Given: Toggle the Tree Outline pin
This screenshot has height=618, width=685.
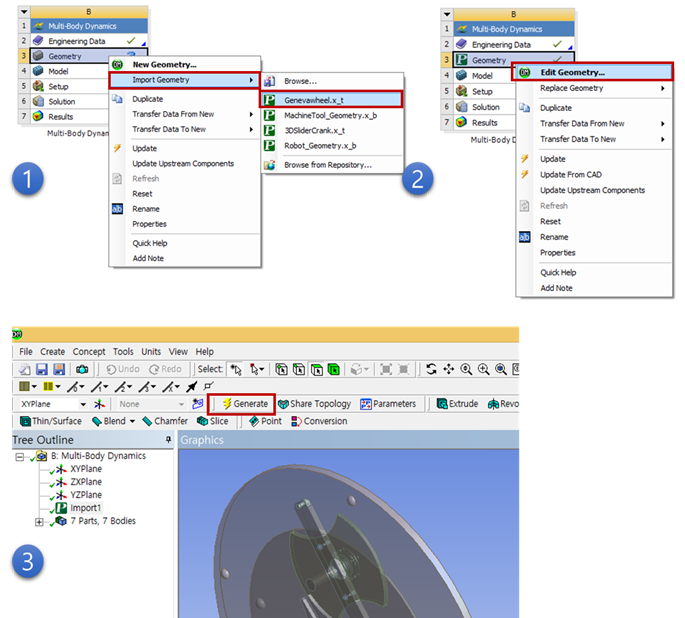Looking at the screenshot, I should (x=168, y=440).
